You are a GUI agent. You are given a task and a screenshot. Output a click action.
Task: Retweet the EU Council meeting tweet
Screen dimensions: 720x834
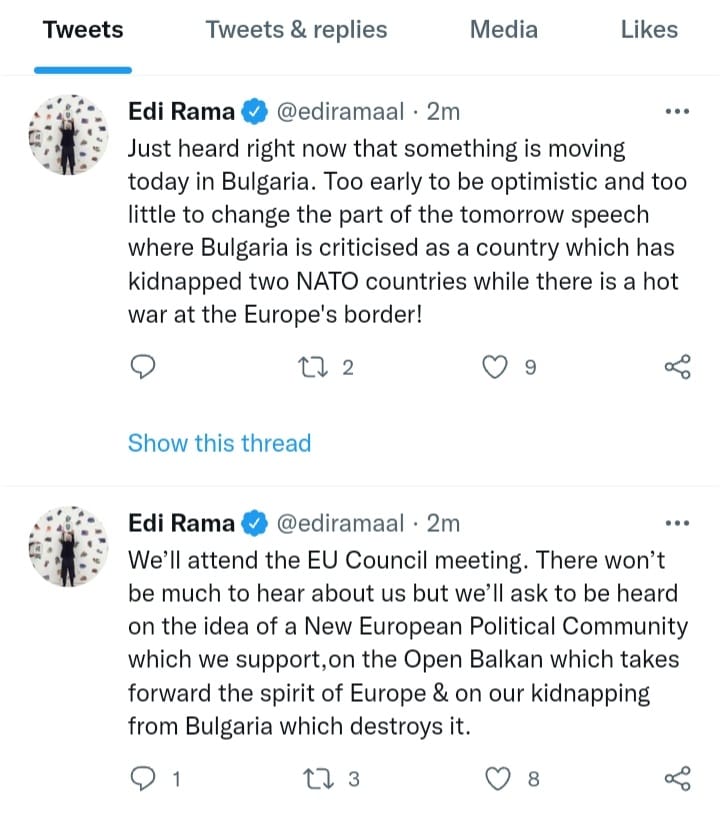[x=316, y=779]
